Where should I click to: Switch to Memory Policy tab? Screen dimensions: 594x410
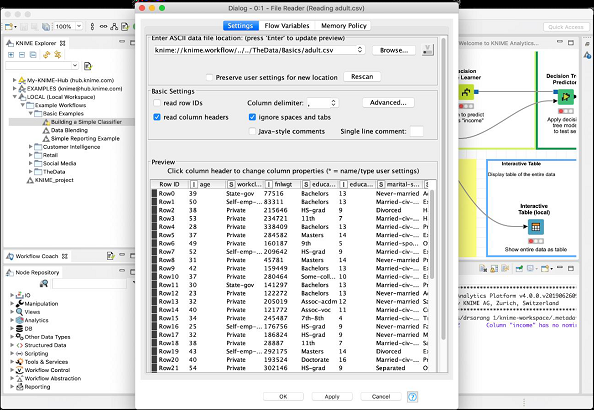344,26
